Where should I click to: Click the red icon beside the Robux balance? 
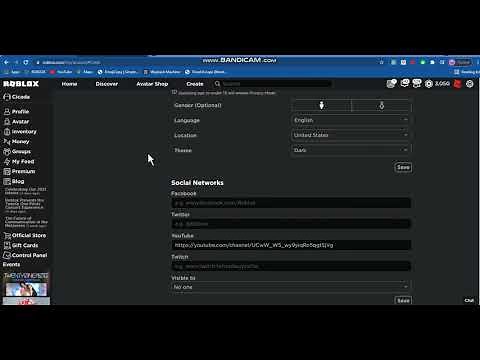point(457,84)
